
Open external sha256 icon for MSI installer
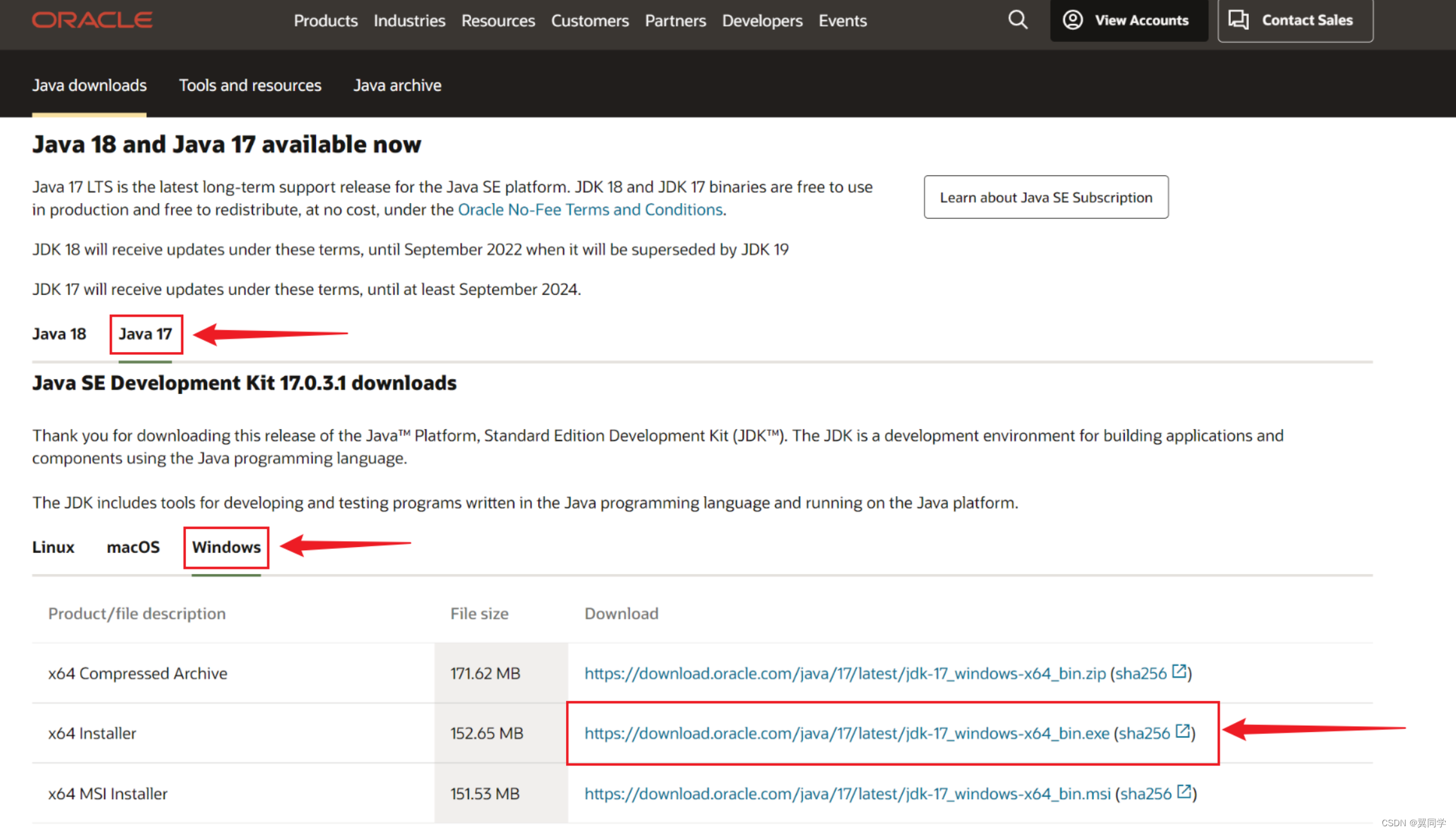click(x=1183, y=791)
